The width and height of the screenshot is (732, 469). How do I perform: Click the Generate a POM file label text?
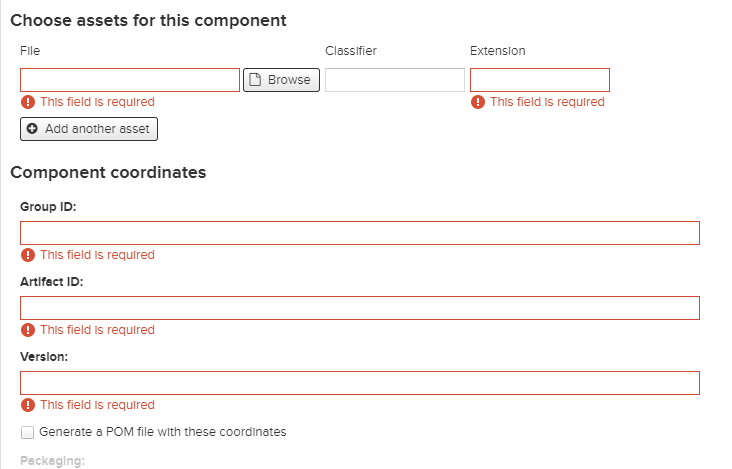[162, 432]
